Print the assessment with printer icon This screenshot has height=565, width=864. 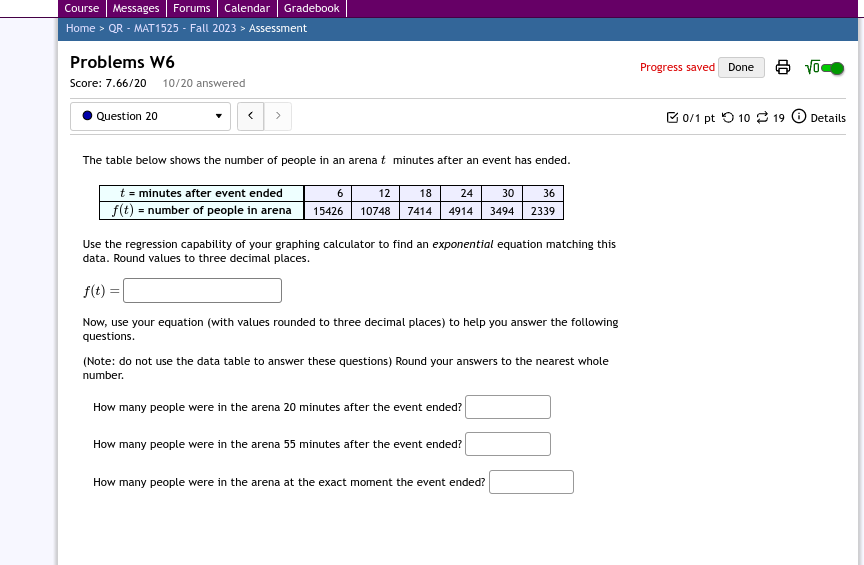coord(782,67)
